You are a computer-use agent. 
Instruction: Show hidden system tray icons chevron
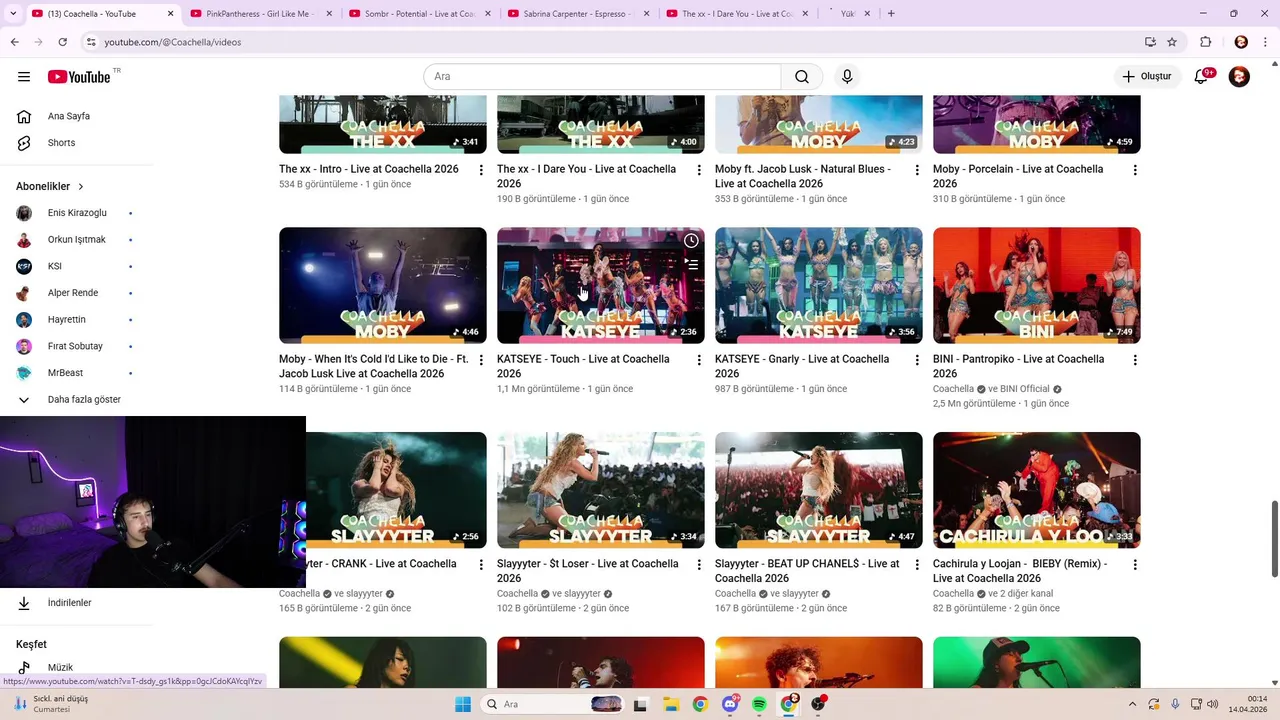tap(1132, 704)
